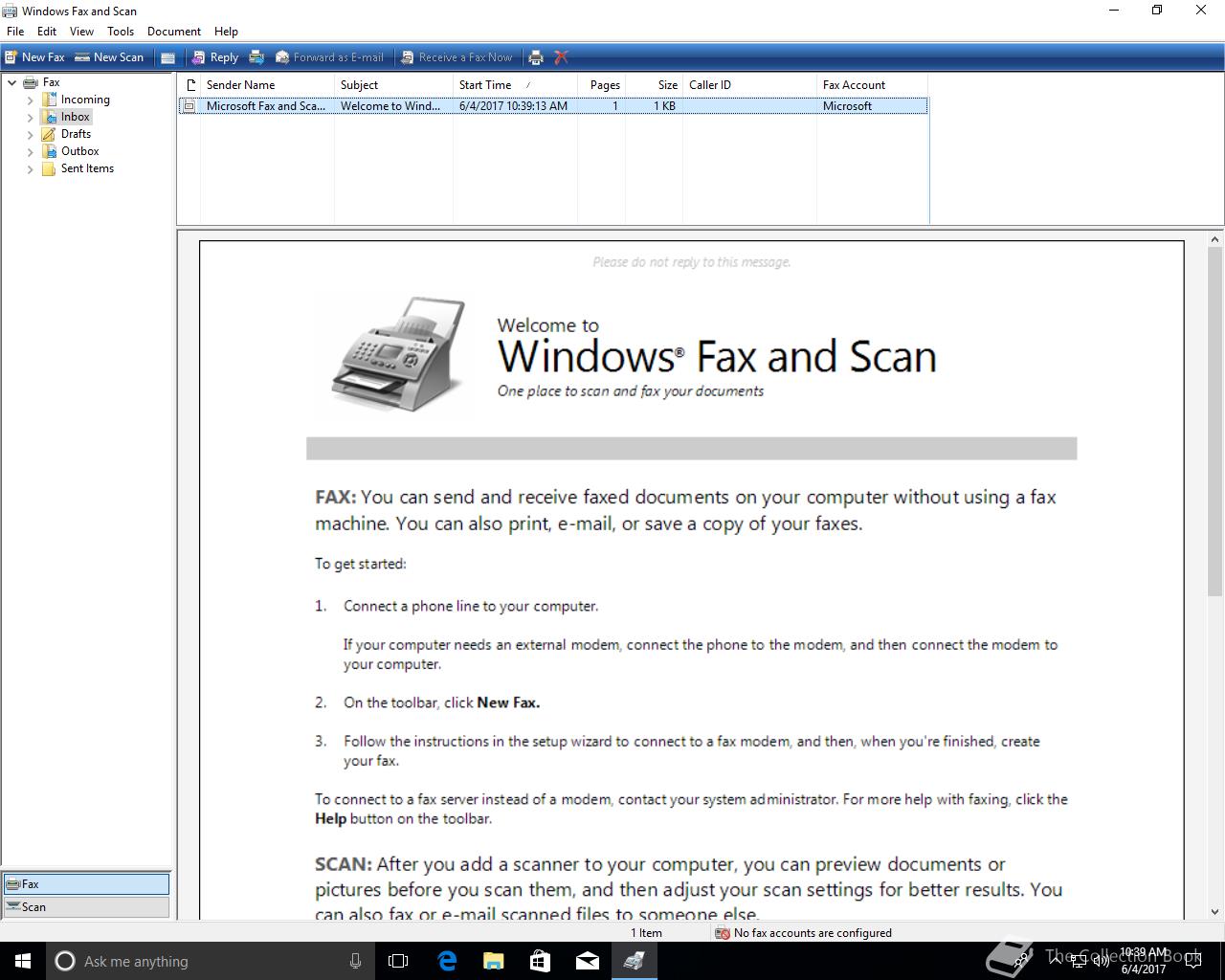Open the Windows Store taskbar icon
Screen dimensions: 1225x980
(541, 961)
